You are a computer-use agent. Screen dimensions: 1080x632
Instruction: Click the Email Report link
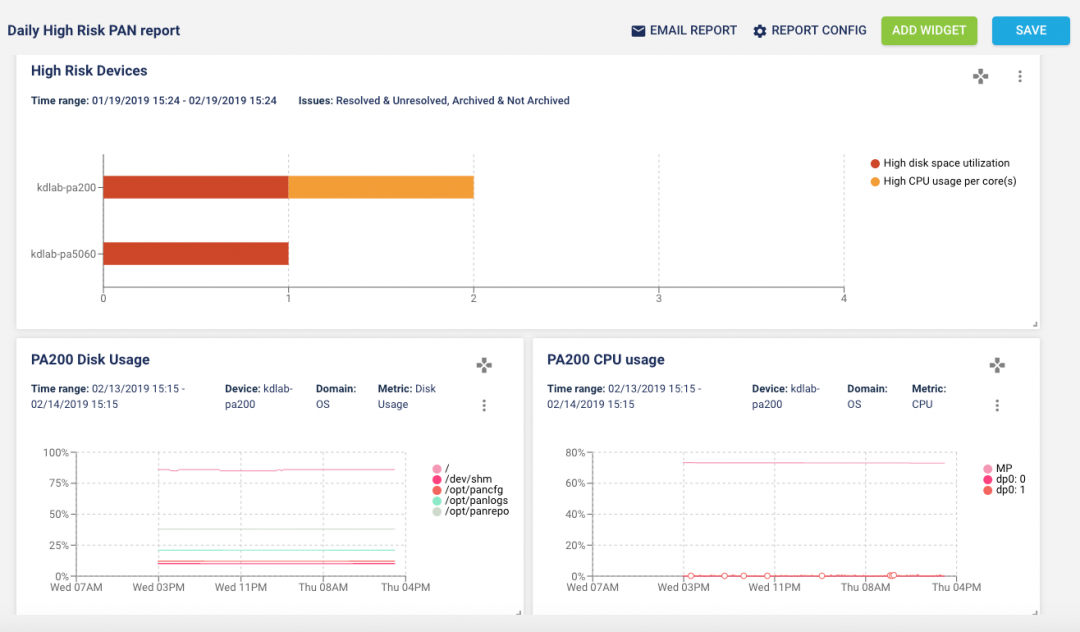tap(693, 31)
